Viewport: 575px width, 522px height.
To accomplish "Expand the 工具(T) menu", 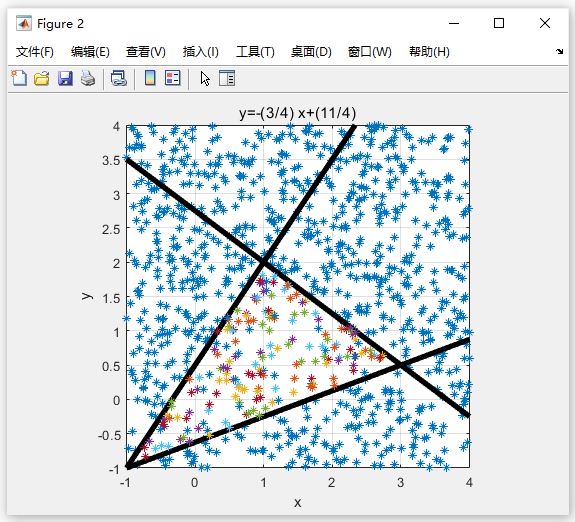I will click(255, 52).
